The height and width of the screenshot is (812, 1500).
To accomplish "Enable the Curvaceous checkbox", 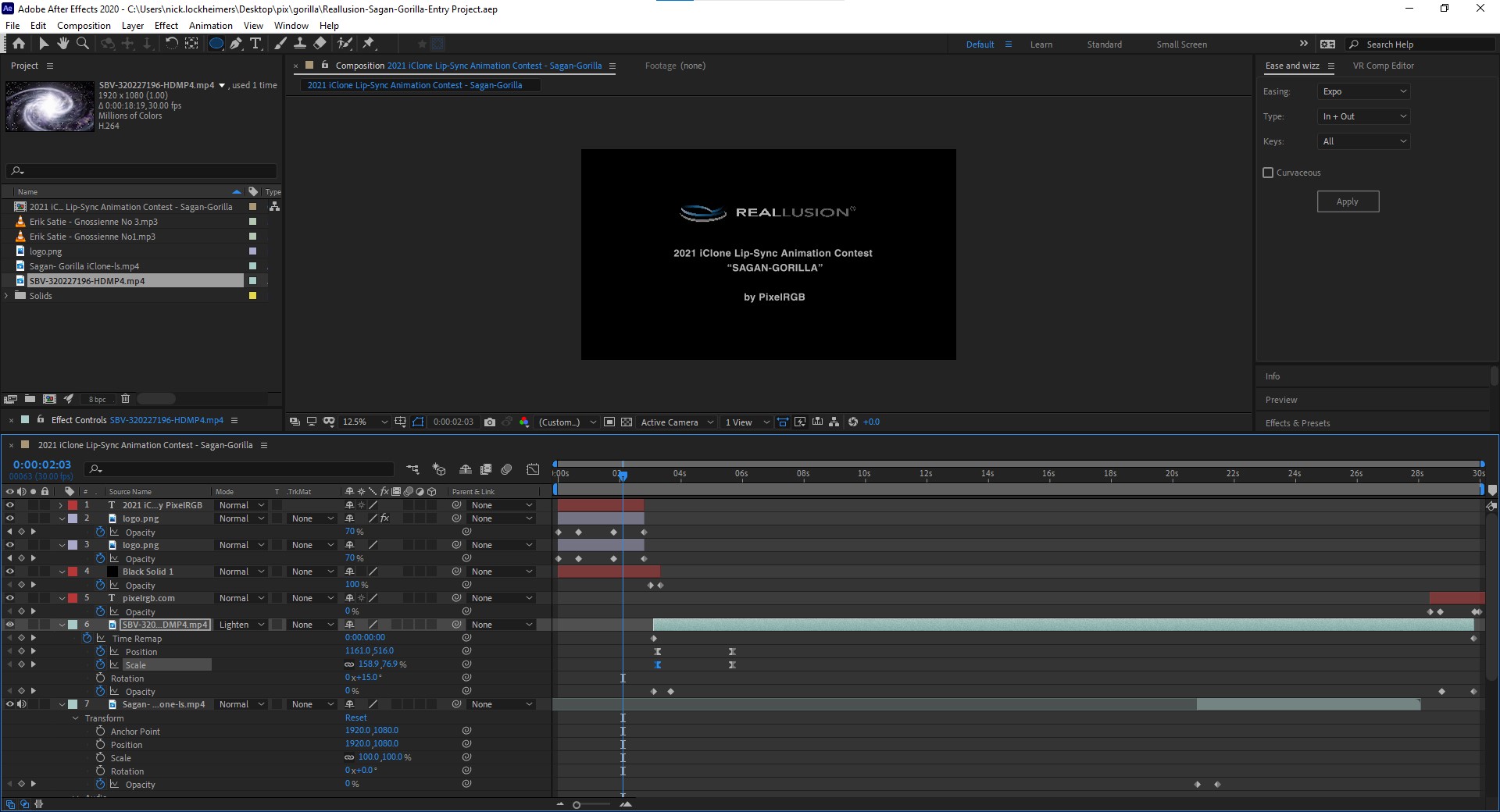I will pyautogui.click(x=1268, y=173).
